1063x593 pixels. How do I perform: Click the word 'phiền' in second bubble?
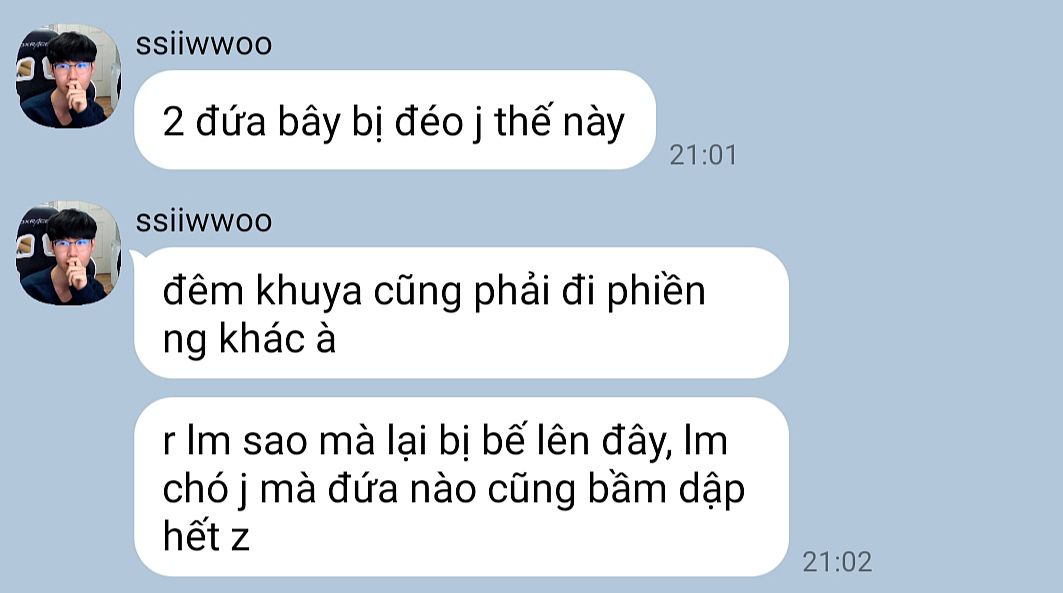pos(656,291)
